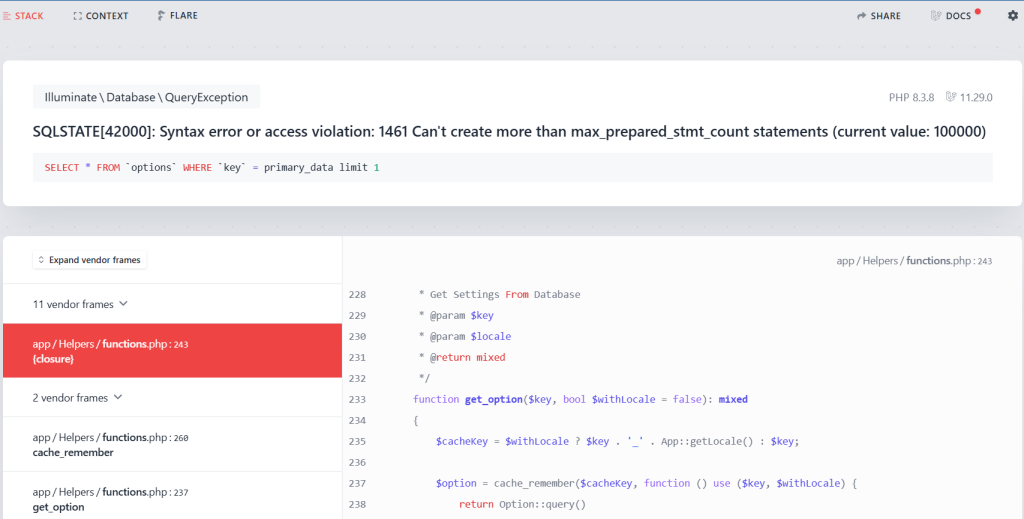
Task: Click the Laravel logo next to 11.29.0
Action: [951, 97]
